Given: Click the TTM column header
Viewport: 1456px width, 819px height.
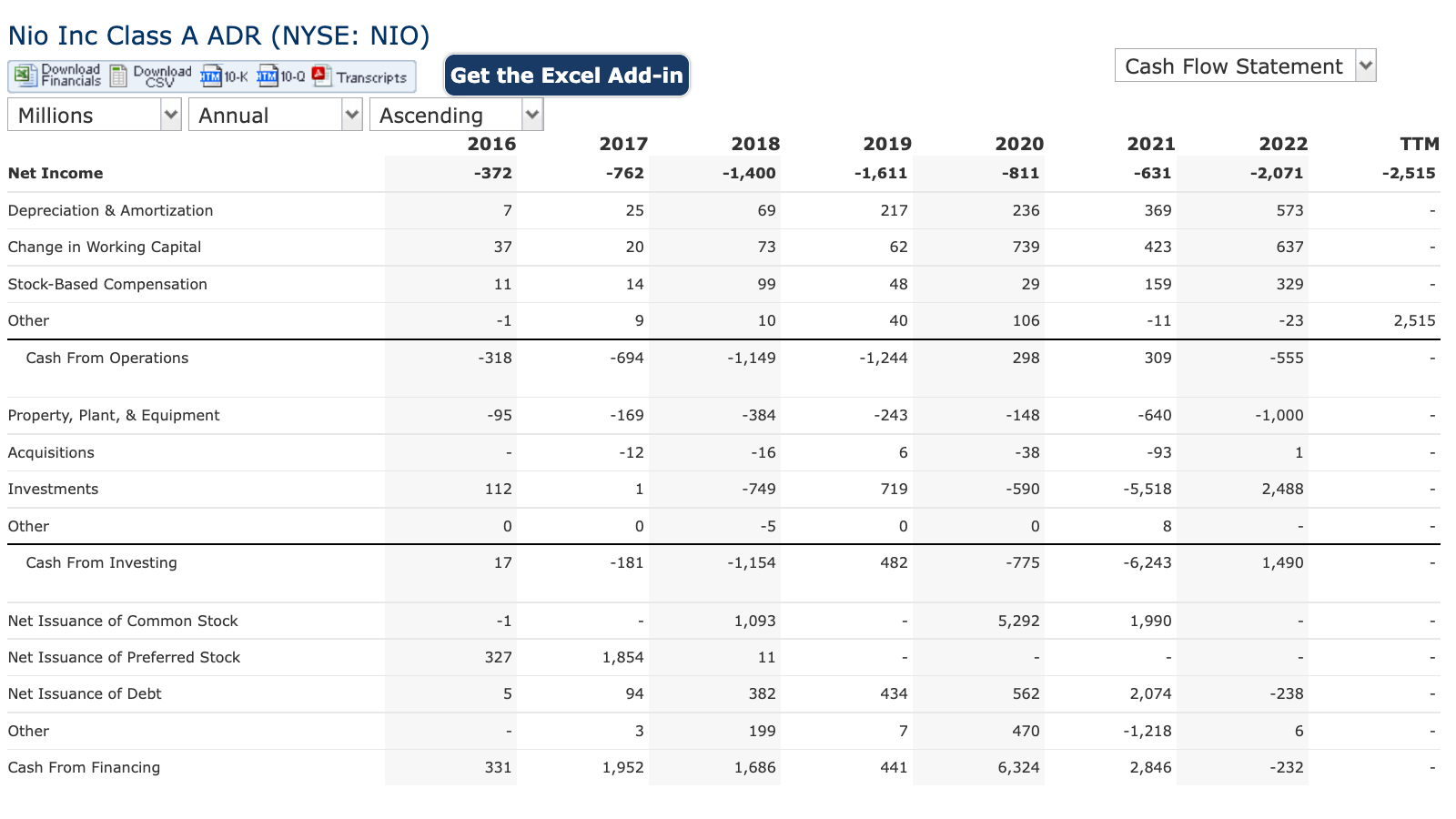Looking at the screenshot, I should (1420, 144).
